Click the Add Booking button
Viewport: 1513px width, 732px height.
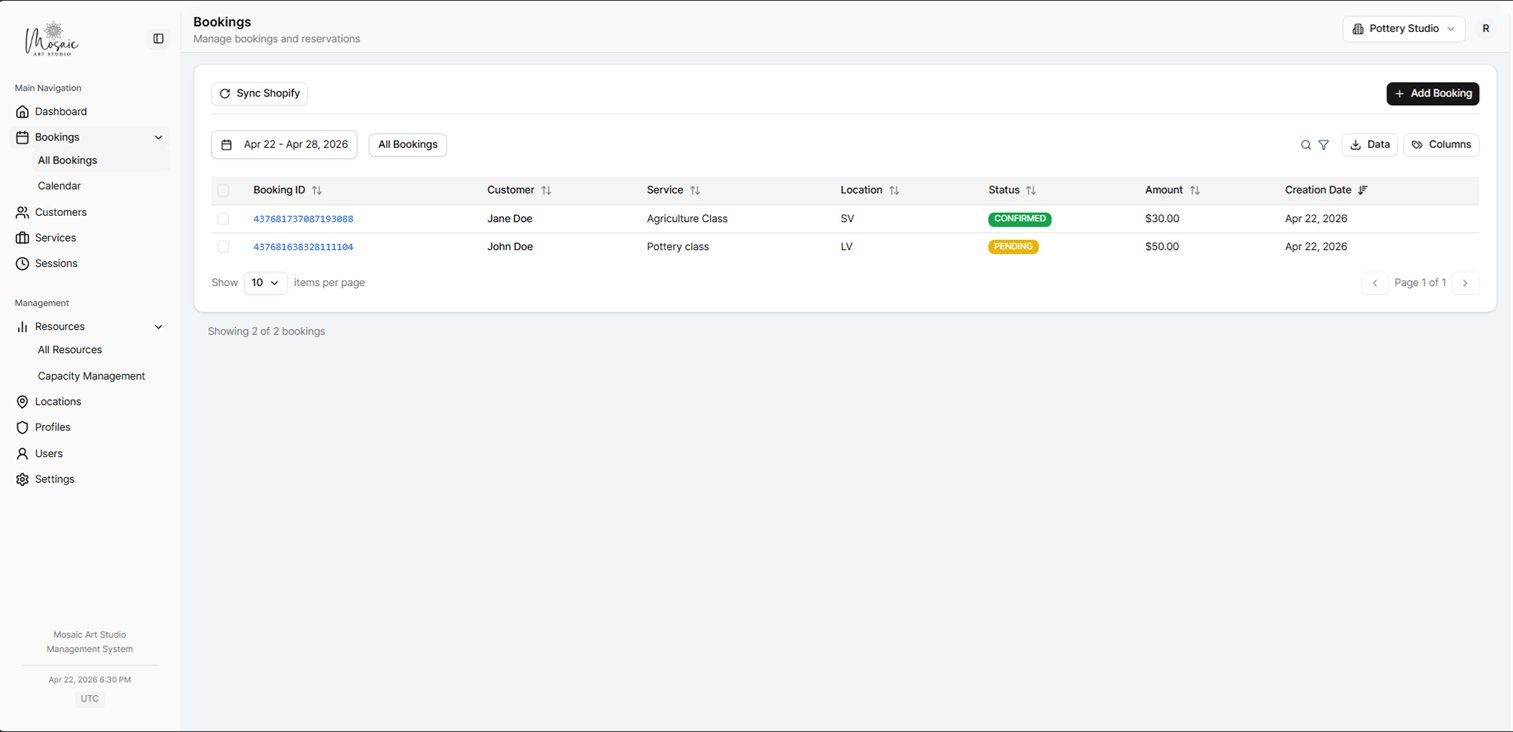1432,93
